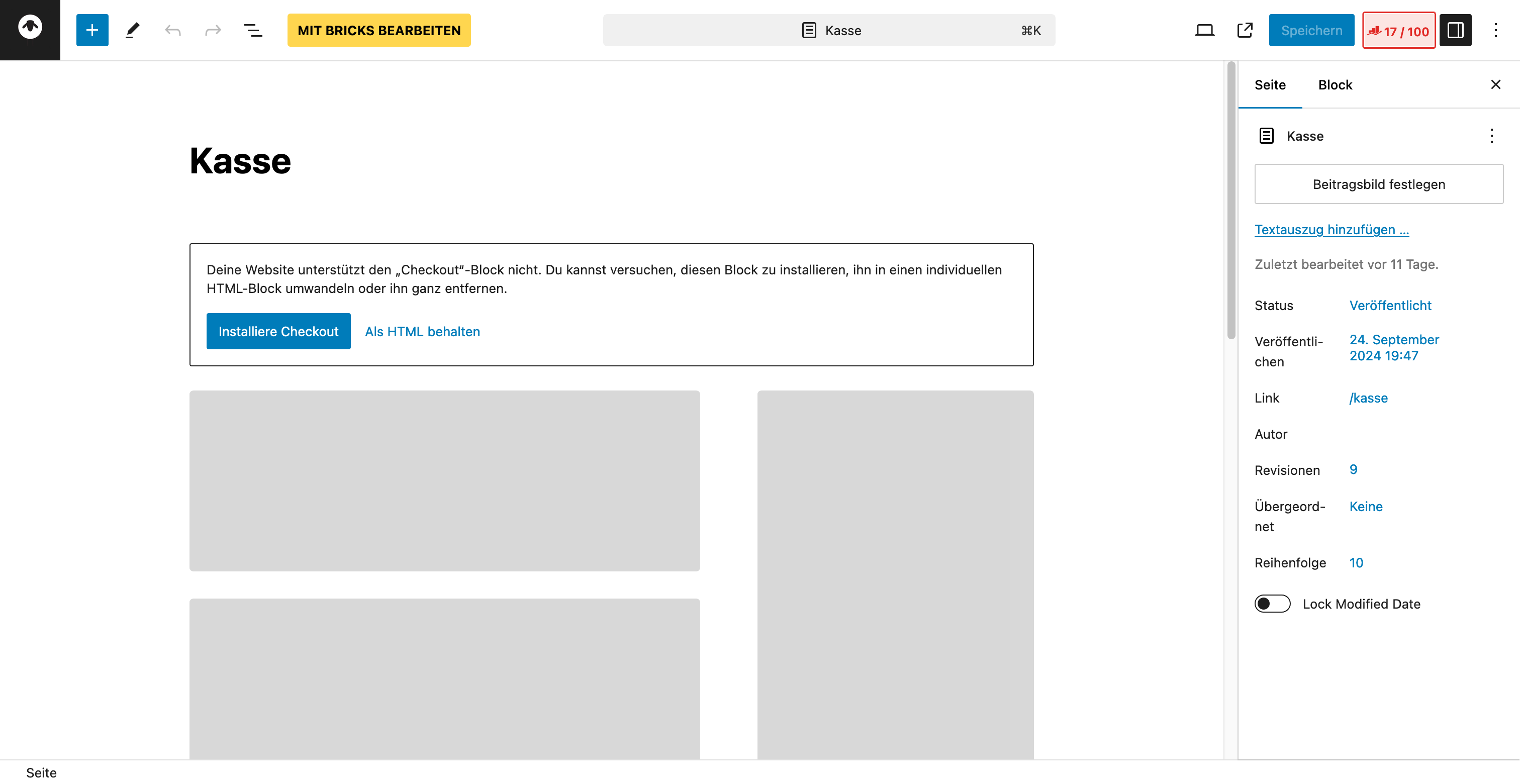Screen dimensions: 1520x784
Task: Open the block inserter plus button
Action: pos(92,30)
